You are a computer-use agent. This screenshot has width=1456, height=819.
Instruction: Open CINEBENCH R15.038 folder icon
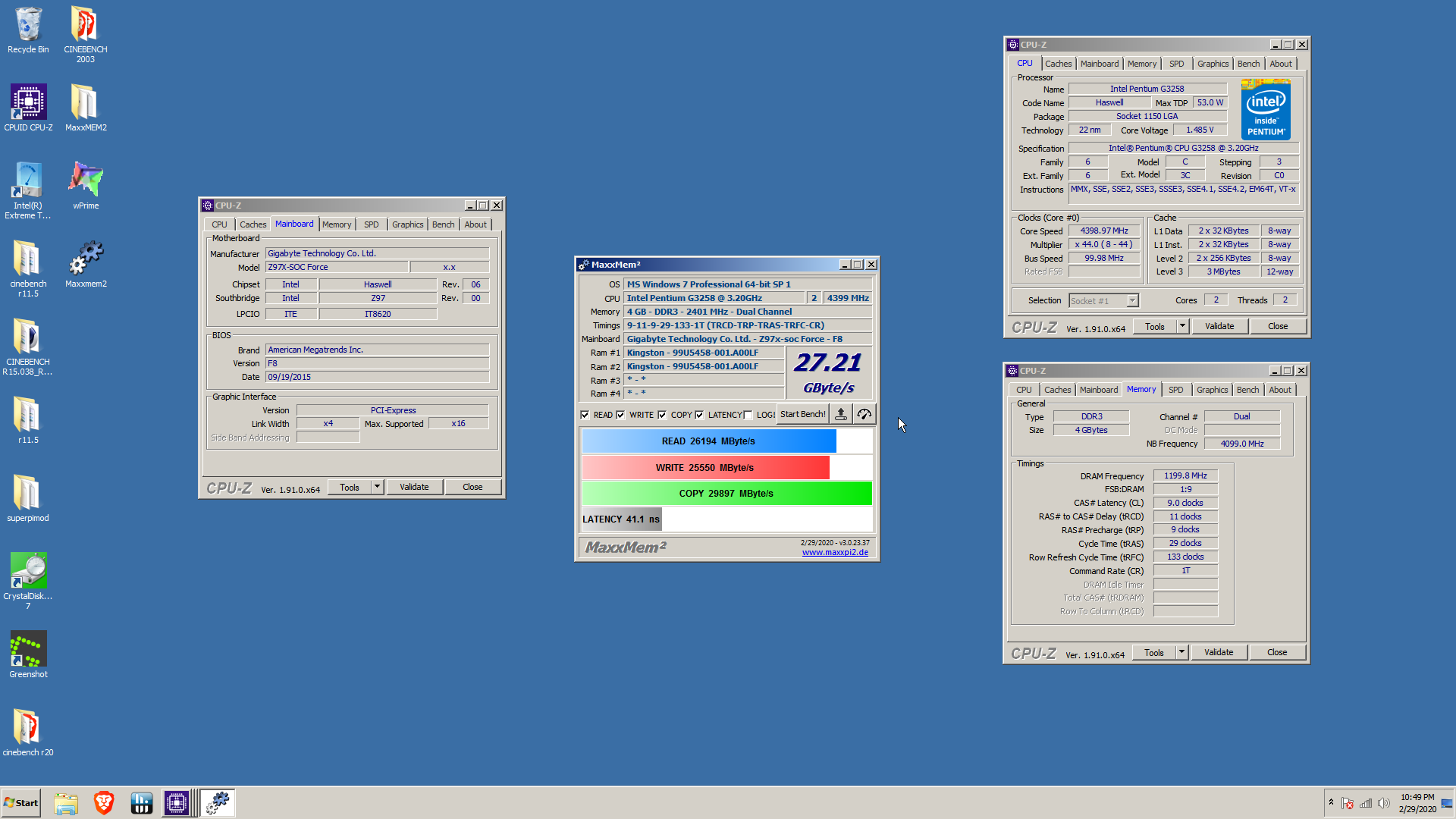[28, 347]
